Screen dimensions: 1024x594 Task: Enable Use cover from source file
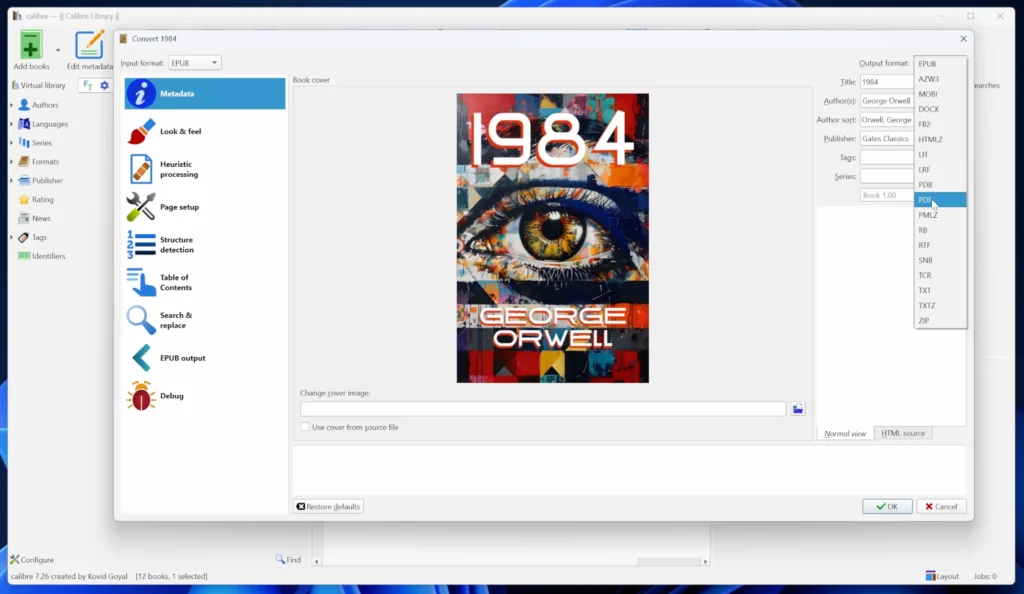pos(305,427)
